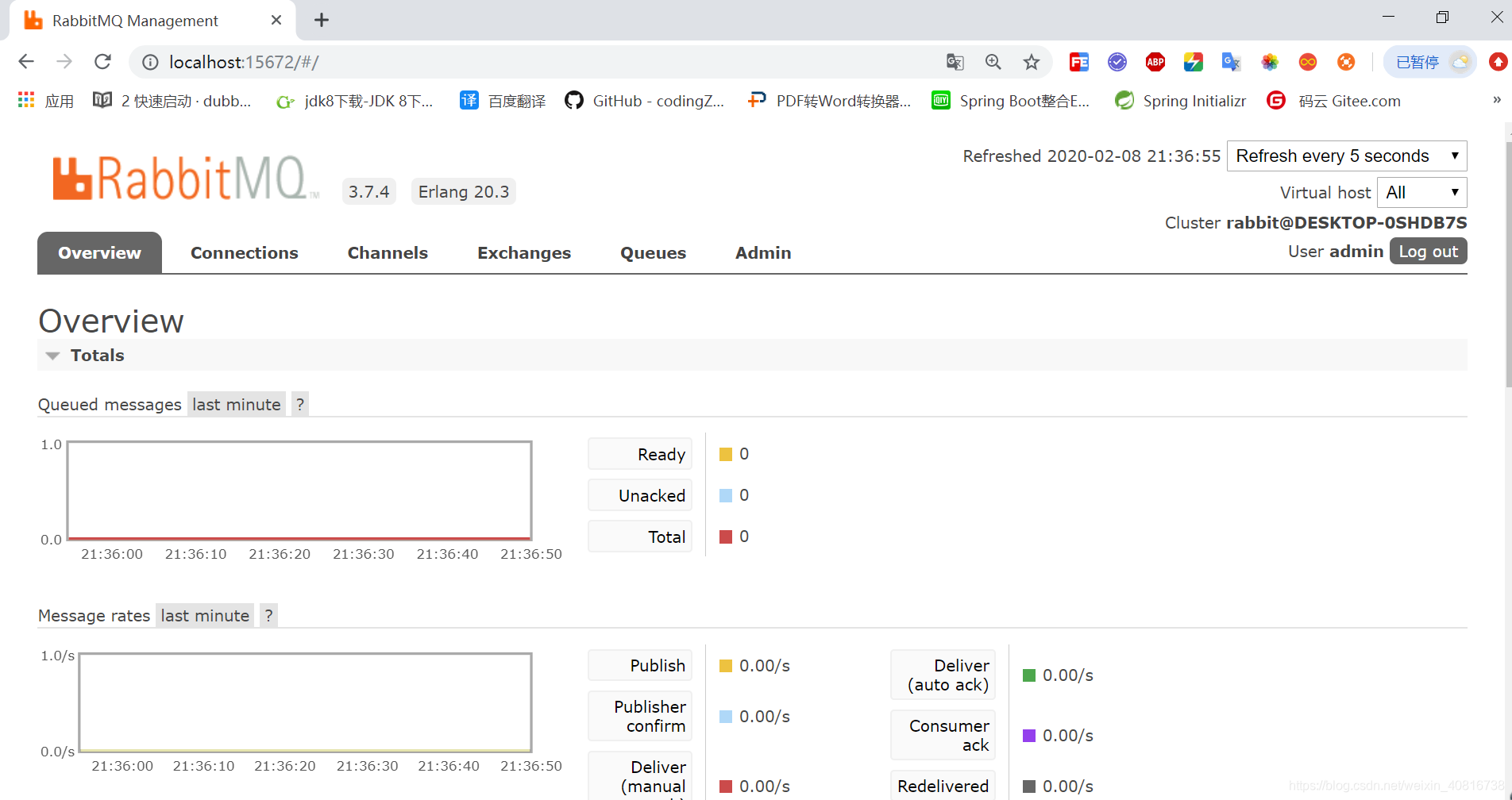Open the orange infinity extension icon
This screenshot has height=800, width=1512.
1308,62
